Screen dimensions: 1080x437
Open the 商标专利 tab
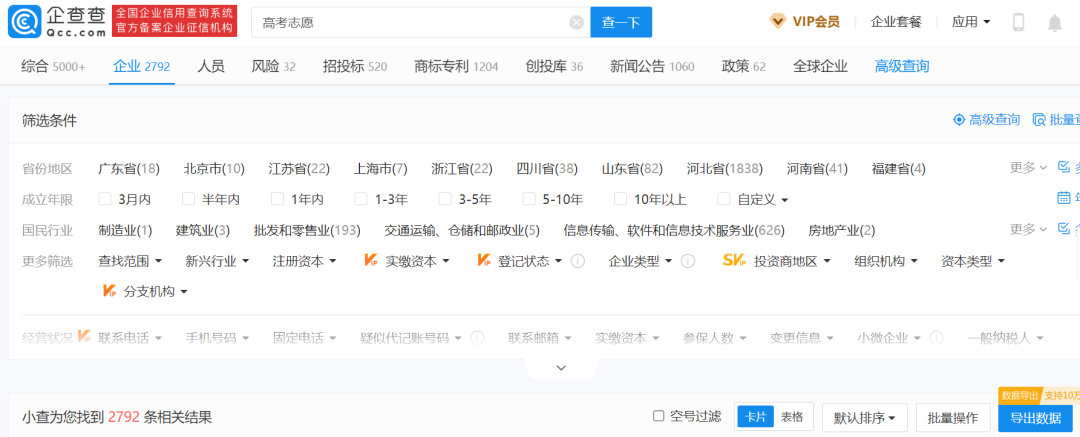456,67
